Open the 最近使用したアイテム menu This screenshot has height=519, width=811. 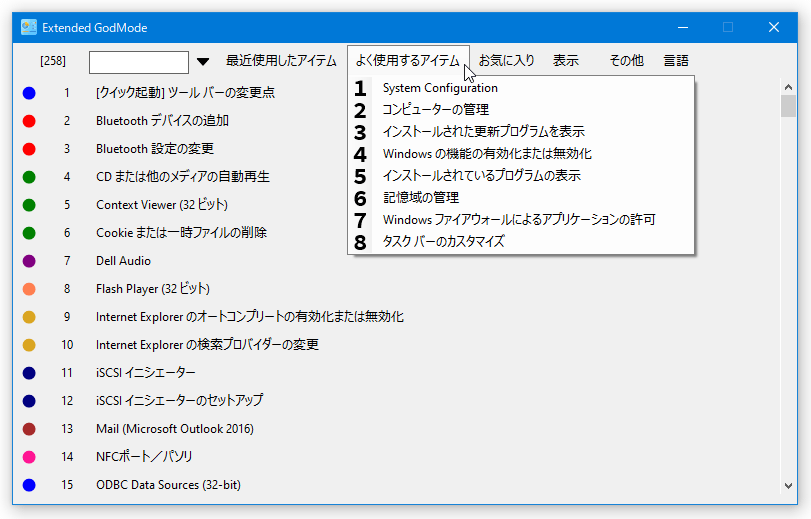(x=281, y=61)
